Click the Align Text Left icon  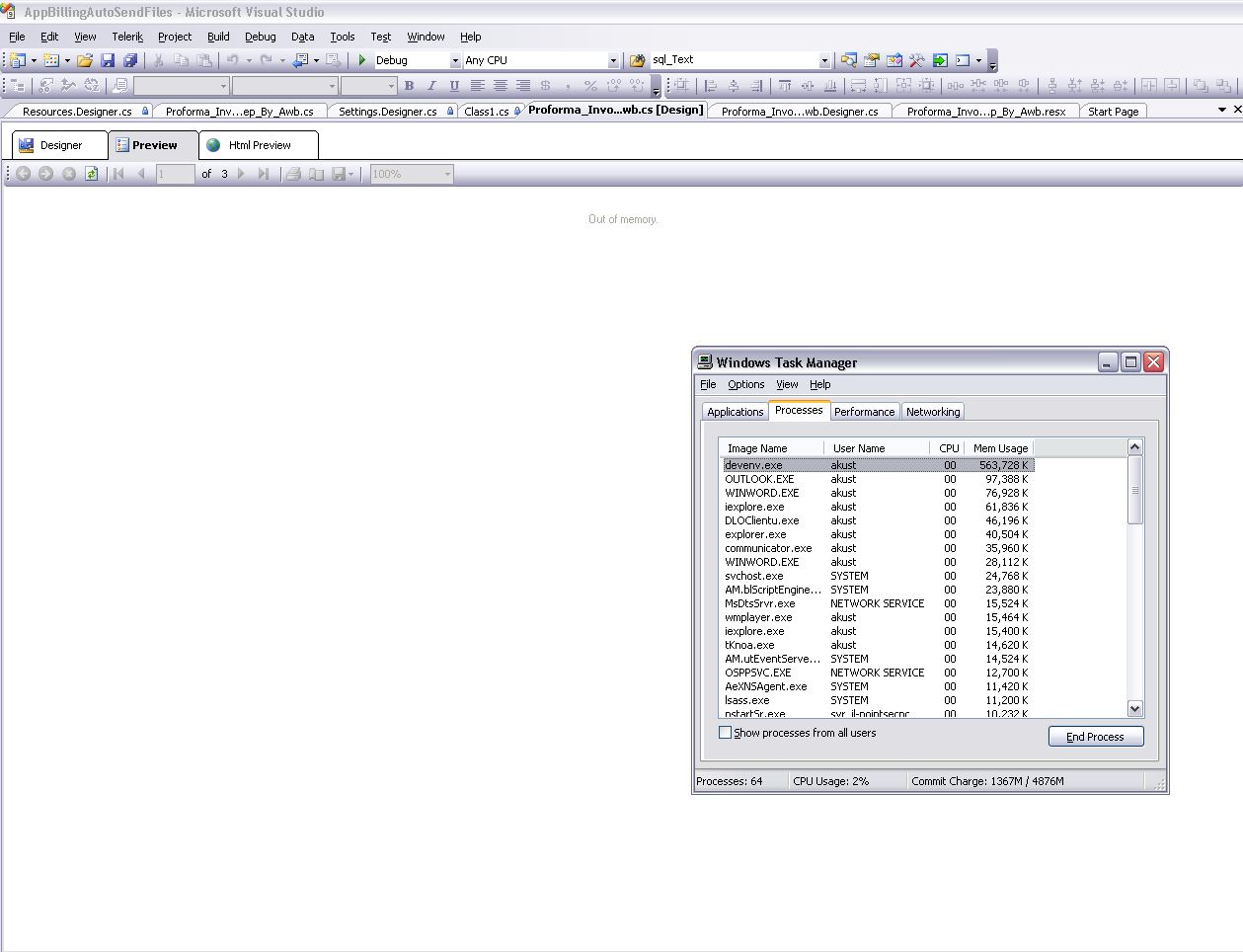click(478, 86)
